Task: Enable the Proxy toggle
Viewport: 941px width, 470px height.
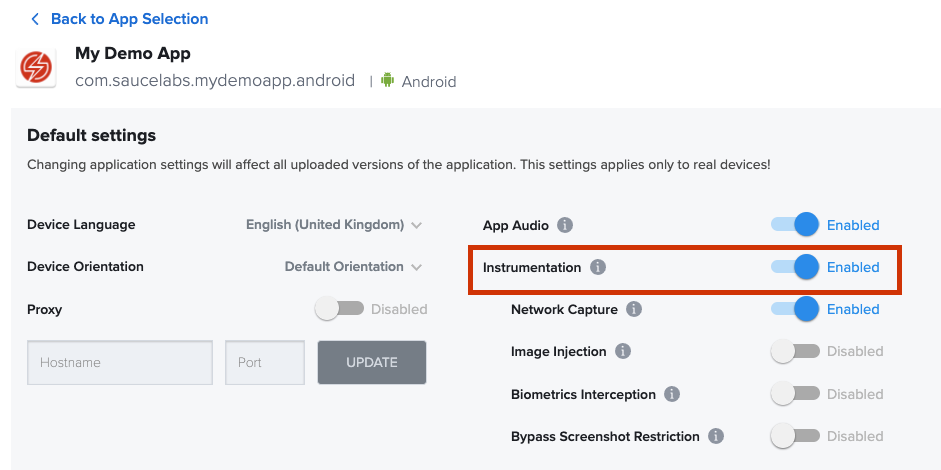Action: pos(339,309)
